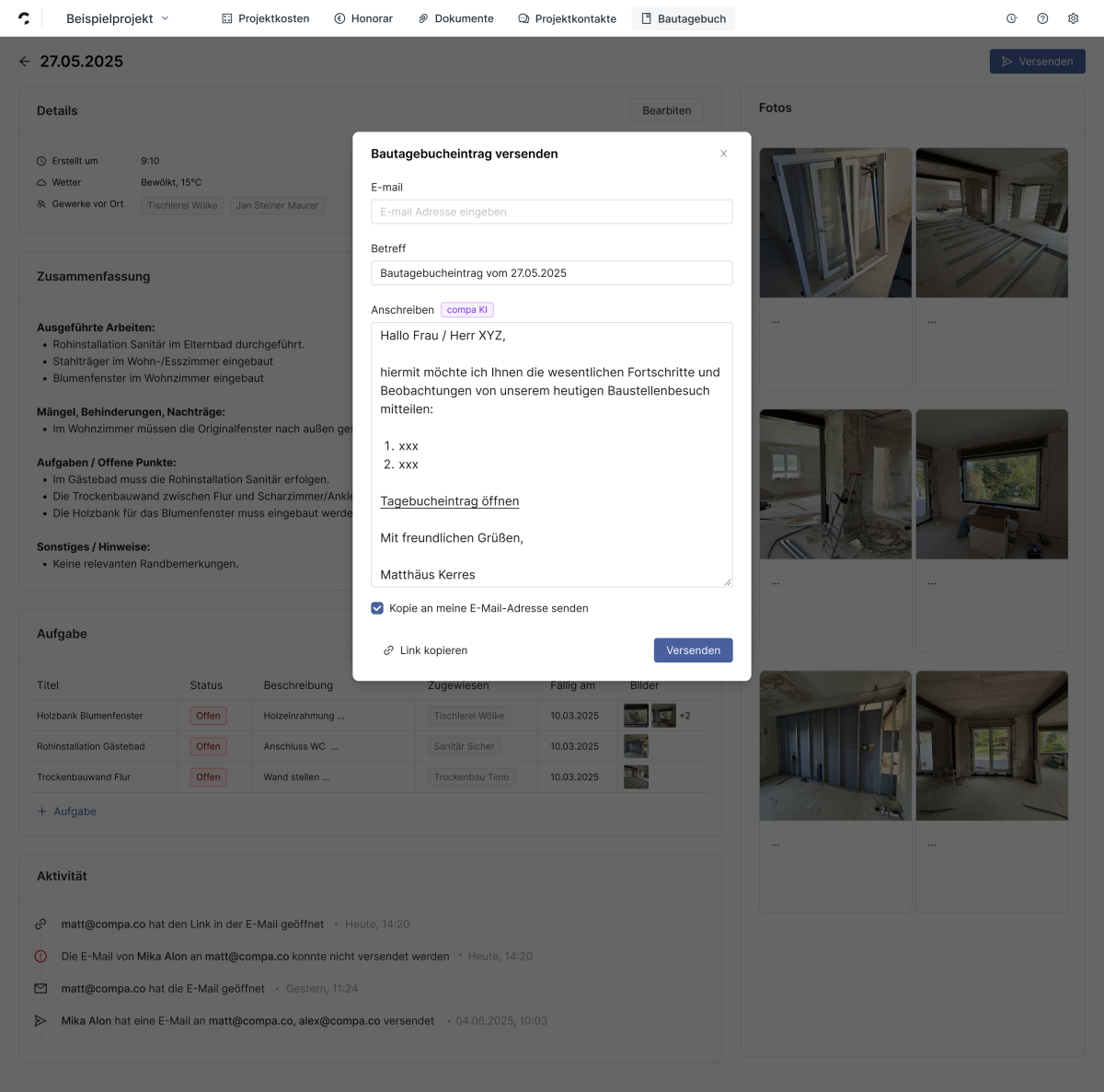
Task: Click the Betreff subject field
Action: coord(551,273)
